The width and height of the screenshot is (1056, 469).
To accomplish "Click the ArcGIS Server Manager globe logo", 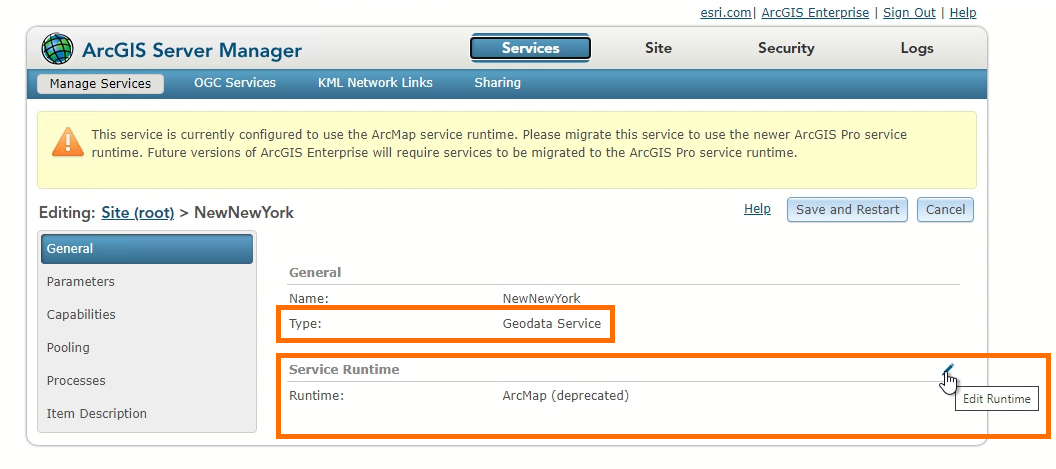I will (x=57, y=48).
